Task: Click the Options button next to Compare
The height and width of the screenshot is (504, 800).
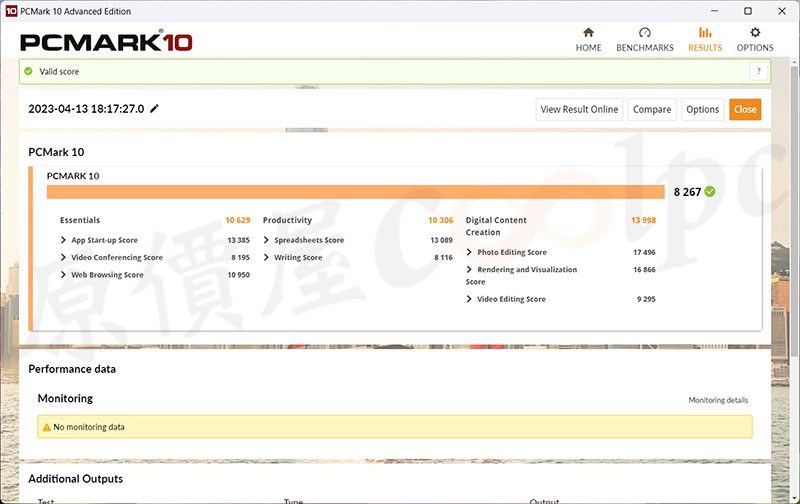Action: point(702,109)
